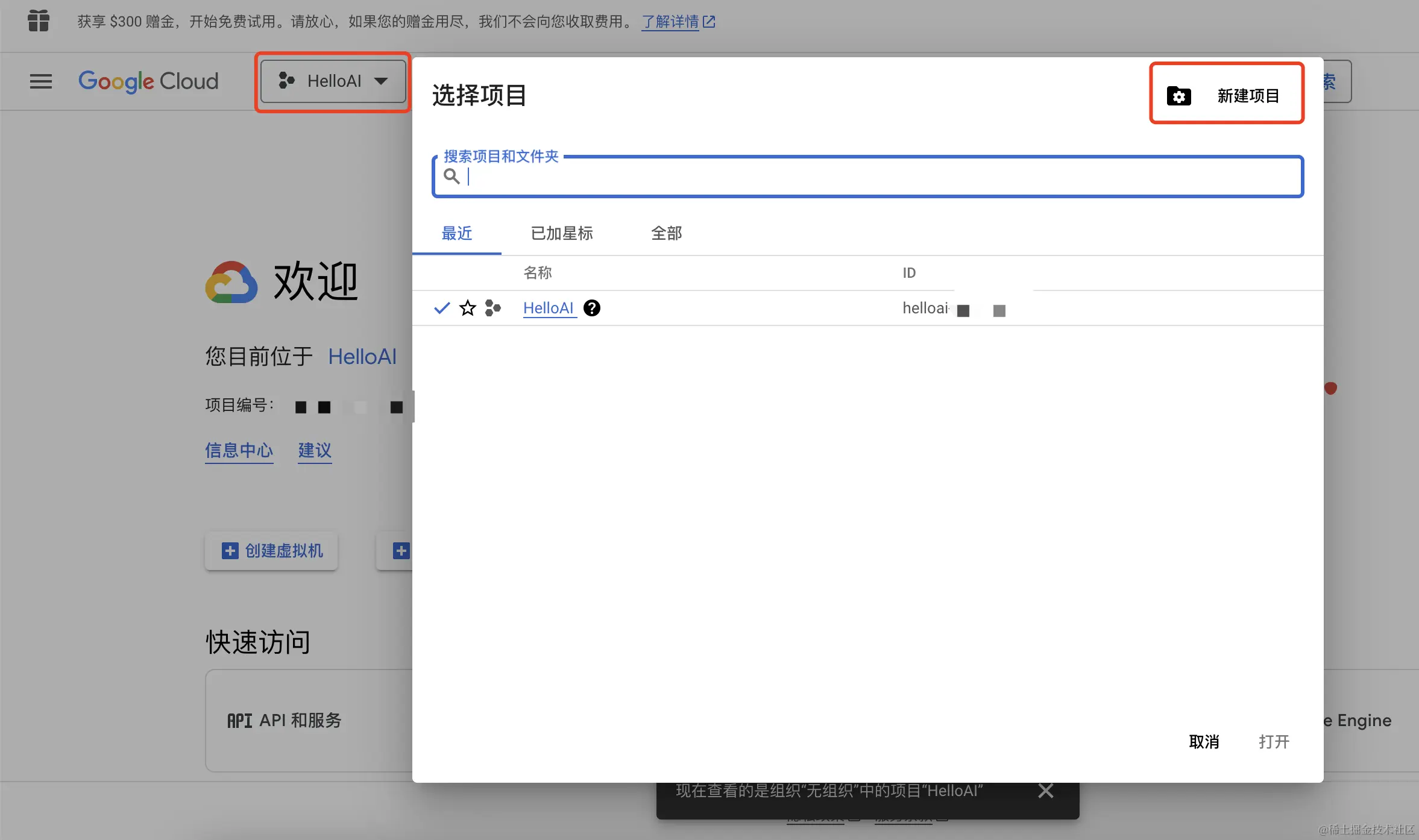Select the 最近 tab

point(457,233)
